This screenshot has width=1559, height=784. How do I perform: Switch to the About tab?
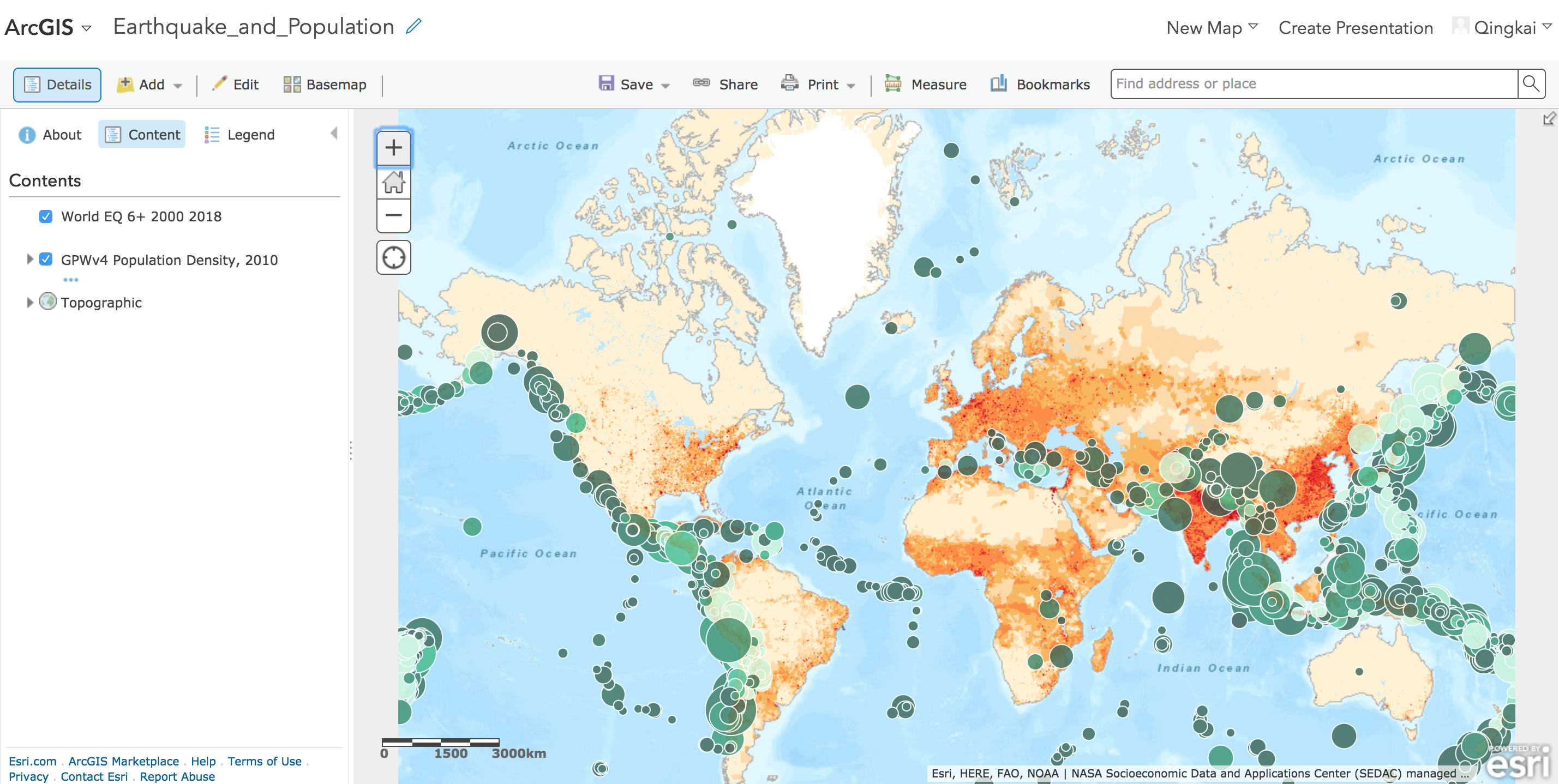50,134
